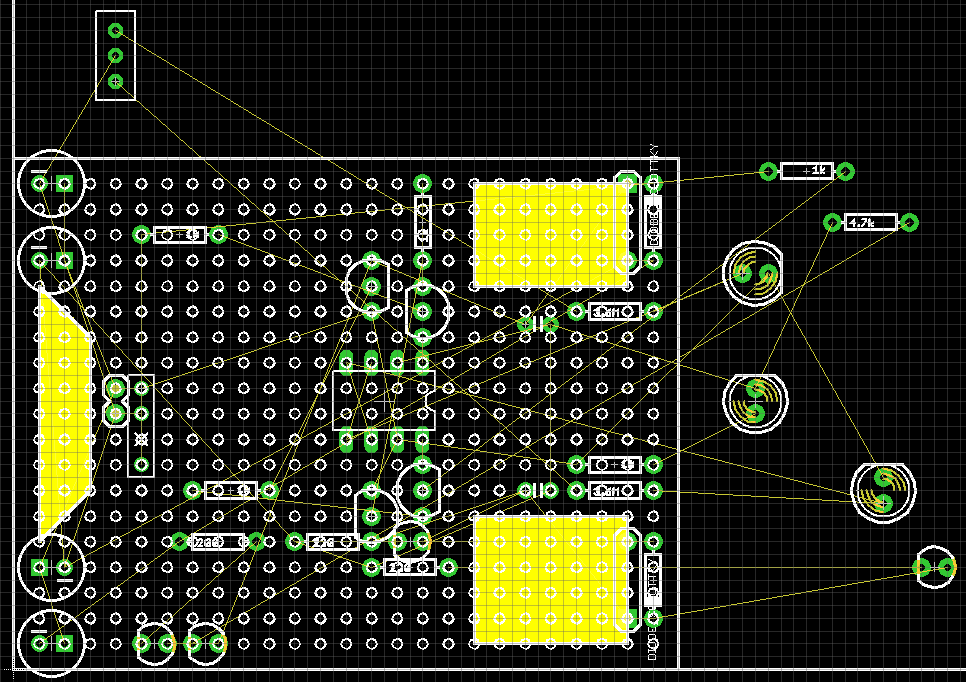
Task: Select the lowest spiral-pad round component
Action: point(883,491)
